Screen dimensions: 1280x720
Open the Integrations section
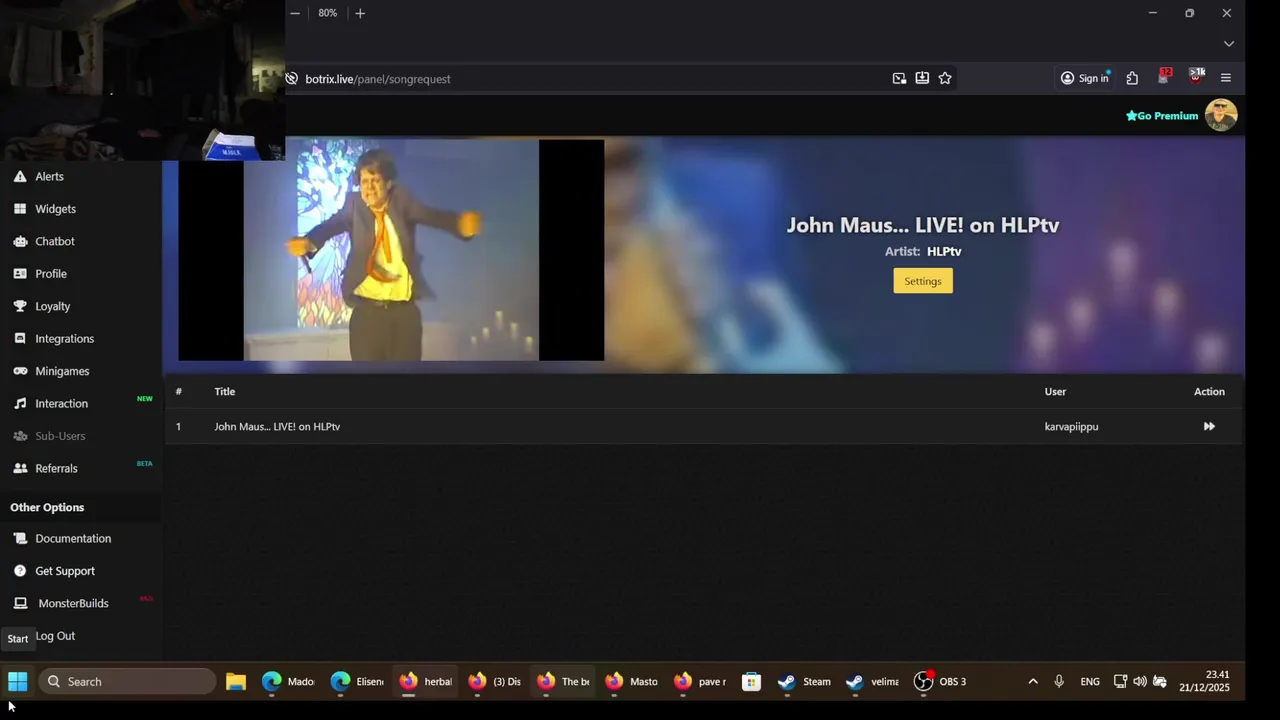(x=64, y=339)
